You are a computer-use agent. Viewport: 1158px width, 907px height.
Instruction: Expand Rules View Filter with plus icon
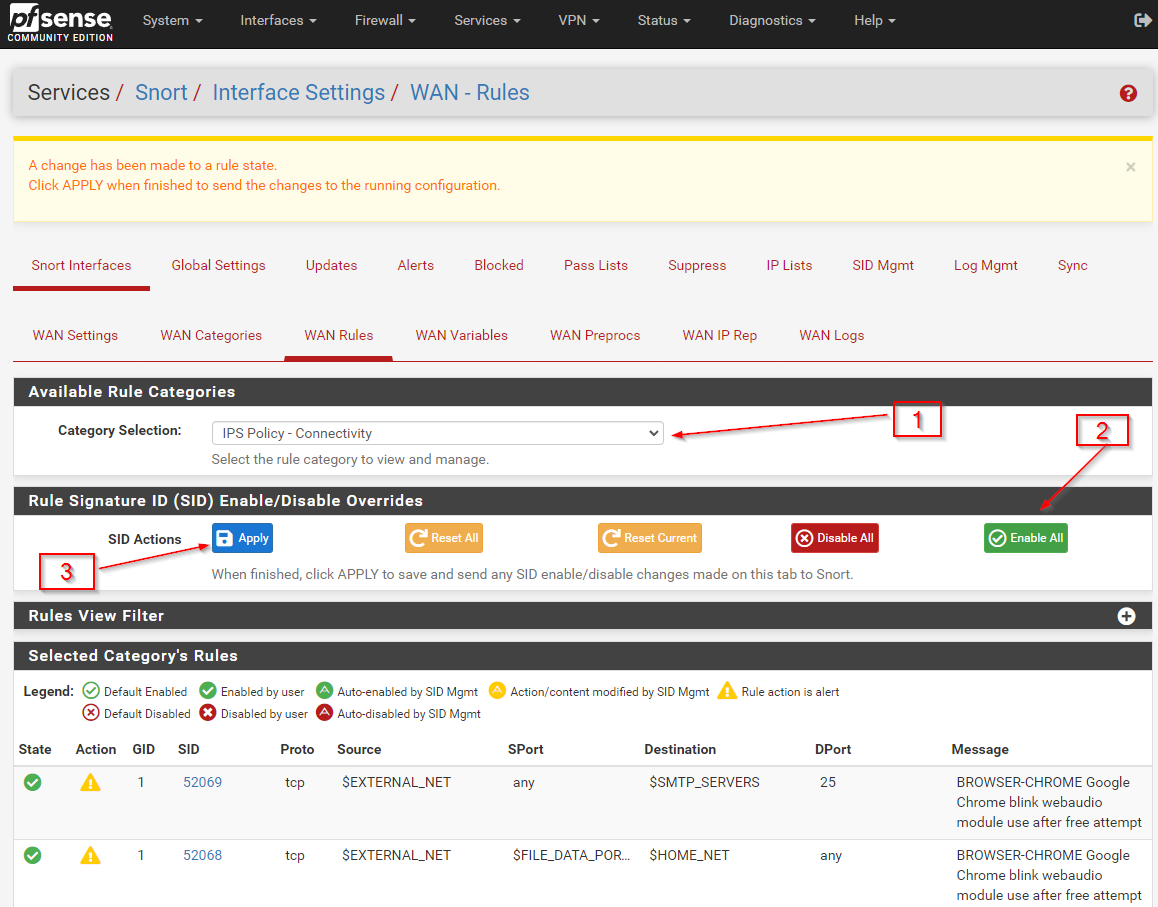tap(1126, 616)
